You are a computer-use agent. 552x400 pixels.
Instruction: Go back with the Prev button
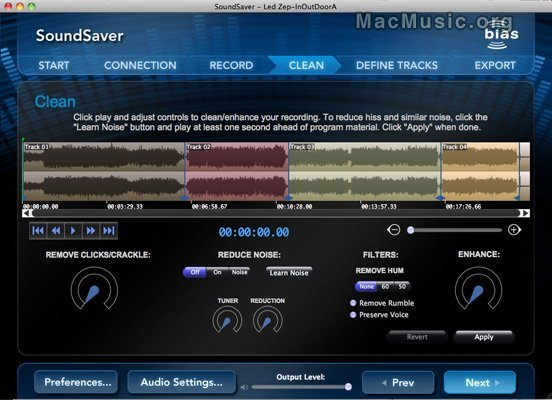(x=398, y=382)
